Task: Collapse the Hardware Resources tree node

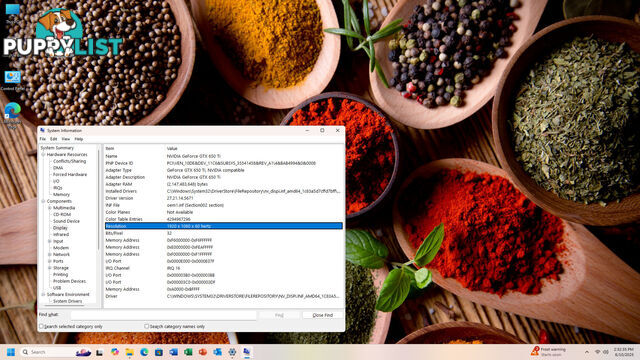Action: click(43, 155)
